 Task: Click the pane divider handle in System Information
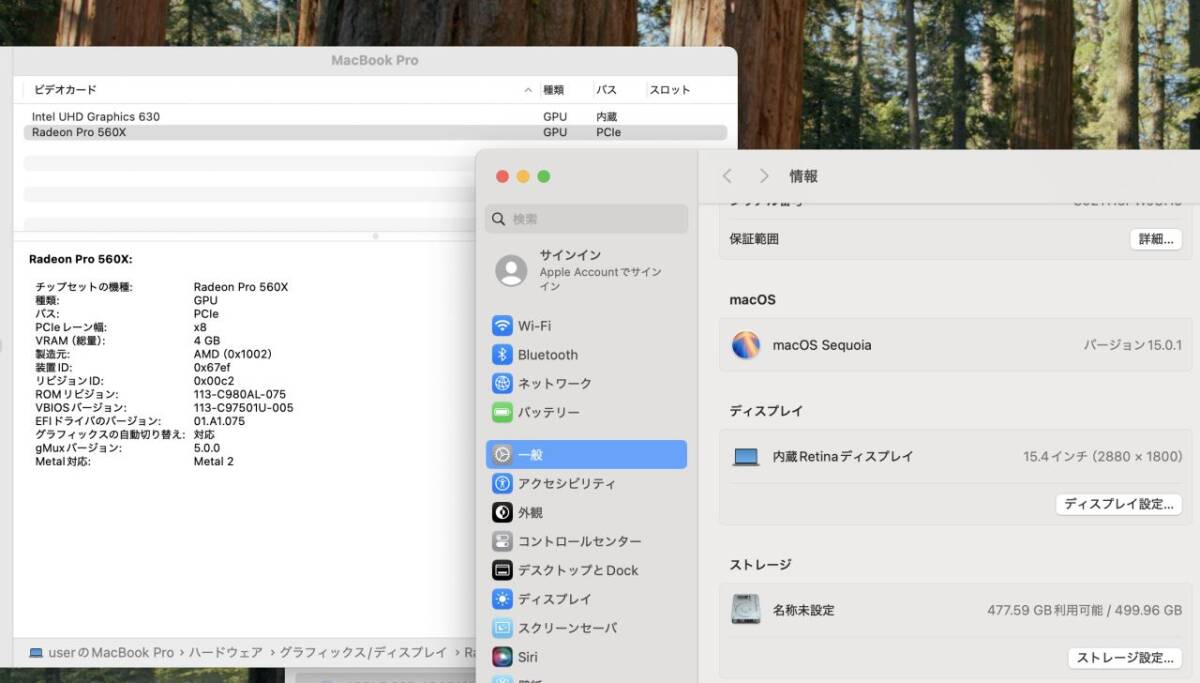point(375,236)
